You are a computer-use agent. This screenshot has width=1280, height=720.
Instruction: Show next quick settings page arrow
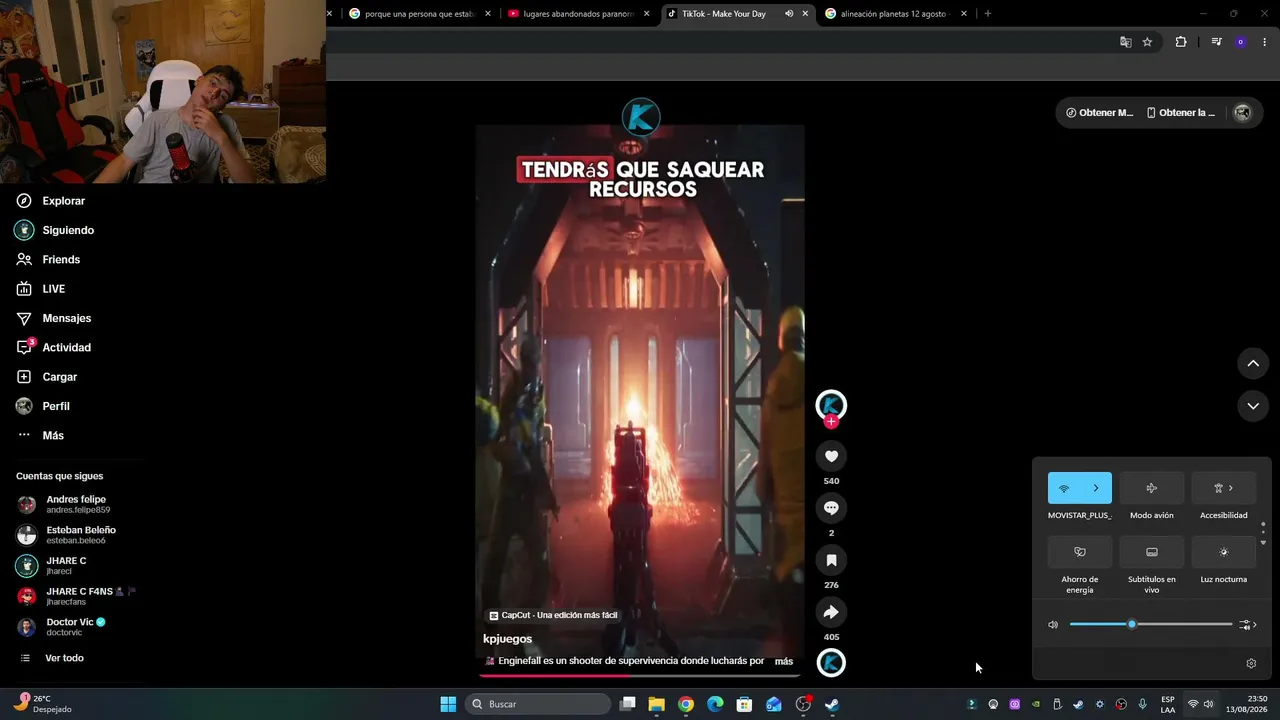(1263, 542)
